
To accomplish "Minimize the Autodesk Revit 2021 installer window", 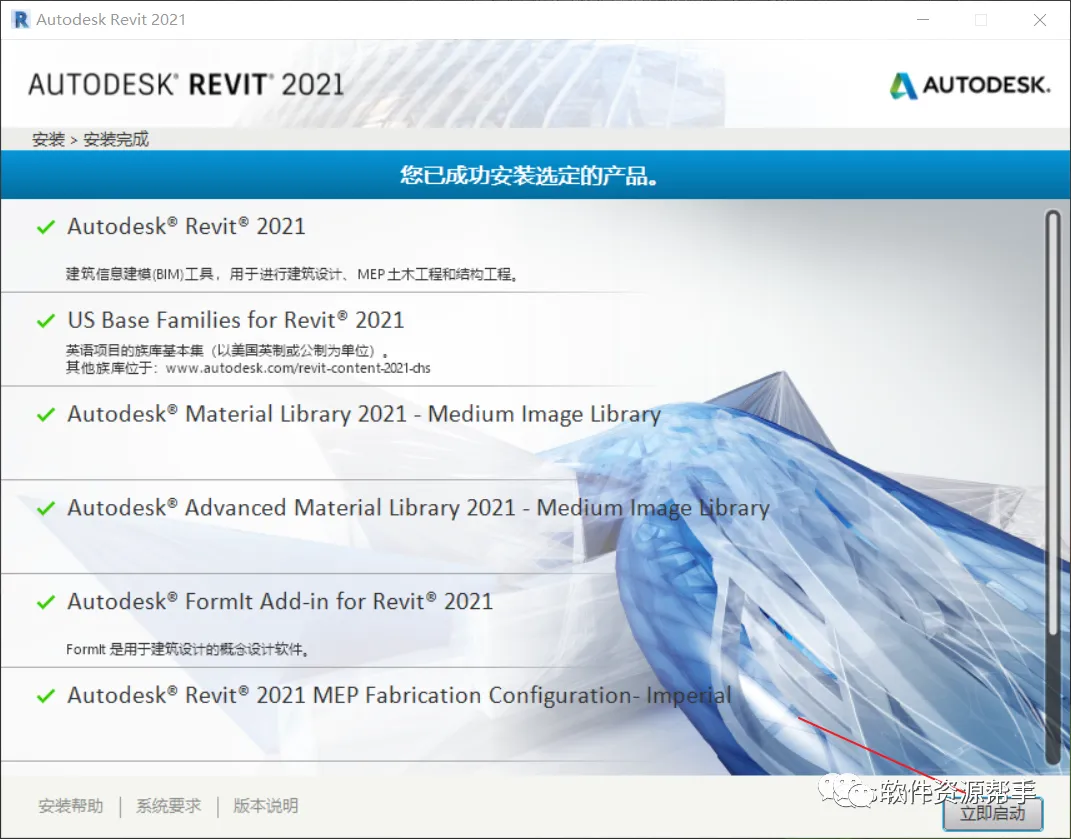I will click(x=923, y=20).
